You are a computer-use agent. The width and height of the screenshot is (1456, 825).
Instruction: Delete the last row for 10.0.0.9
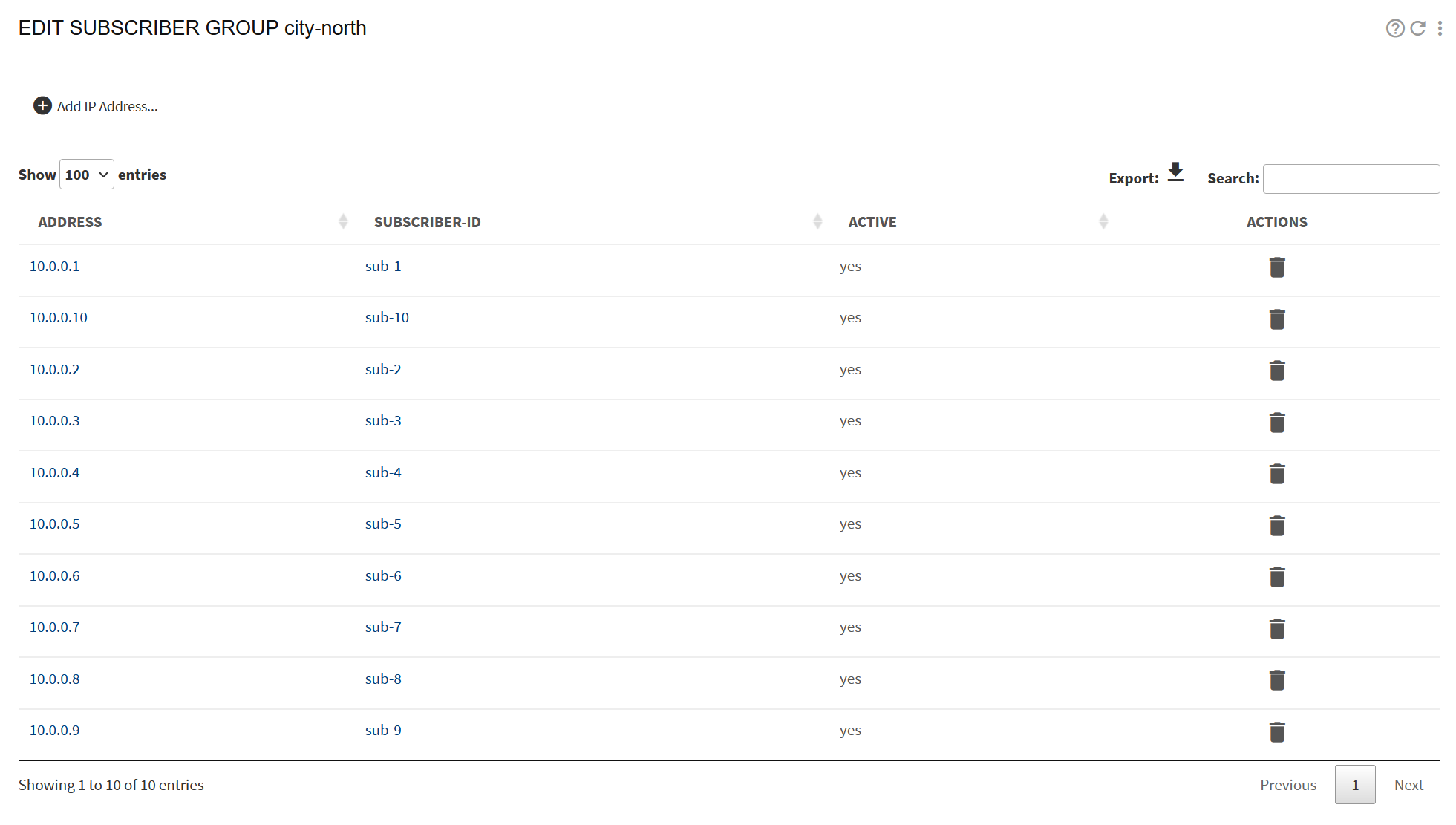pos(1277,731)
